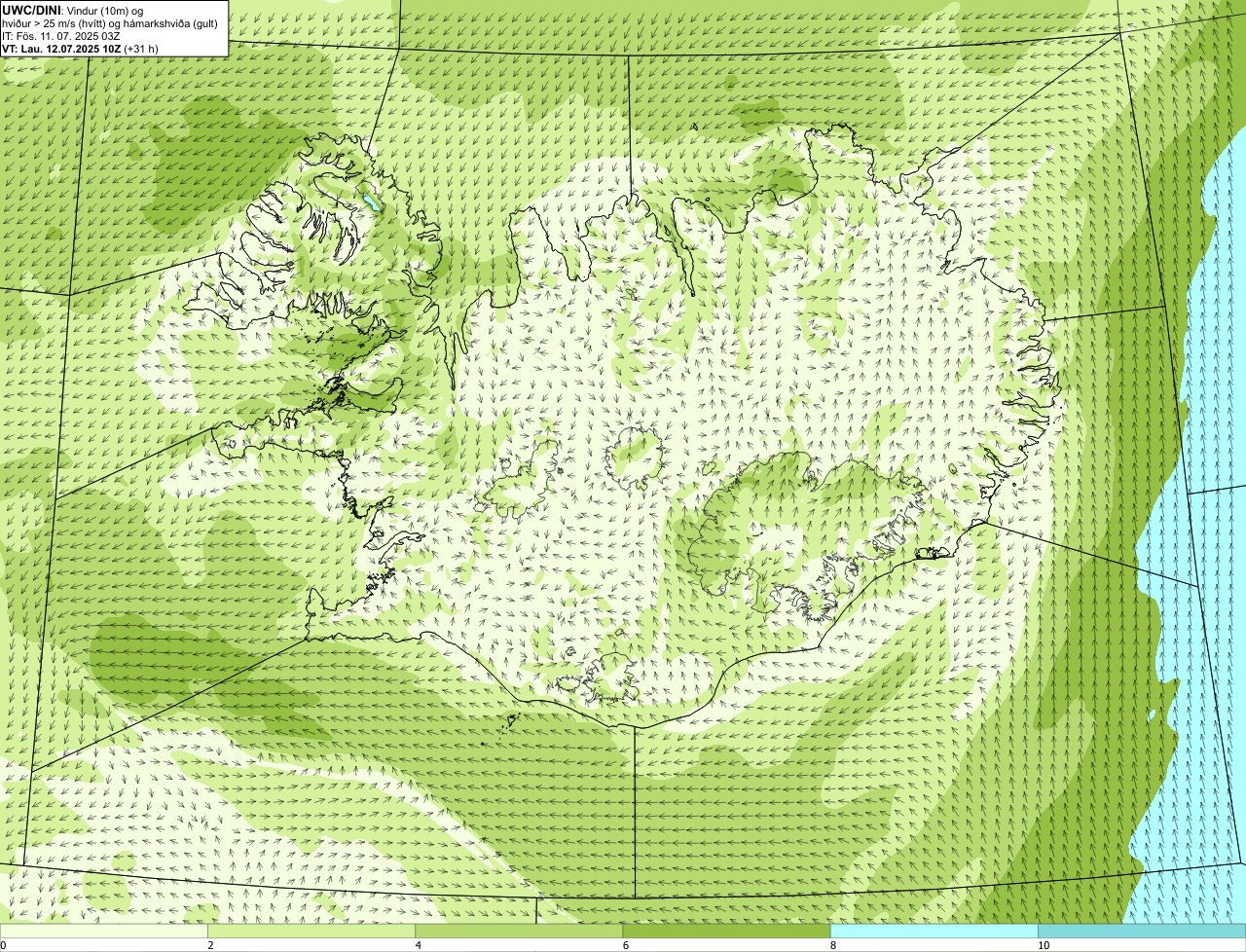This screenshot has height=952, width=1246.
Task: Click the 4–6 m/s legend color segment
Action: pos(519,931)
